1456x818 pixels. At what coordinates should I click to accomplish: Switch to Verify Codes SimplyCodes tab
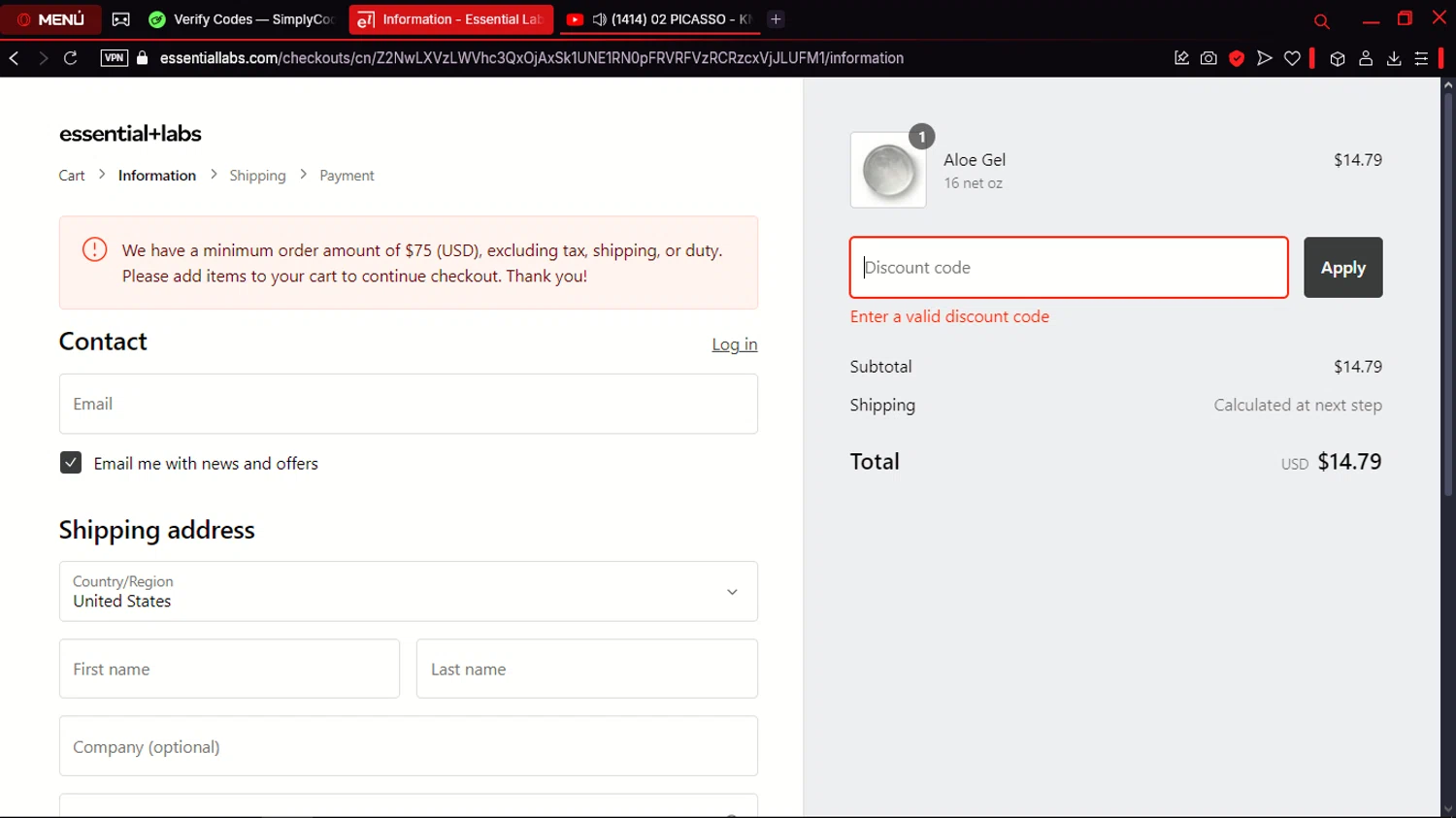click(242, 19)
